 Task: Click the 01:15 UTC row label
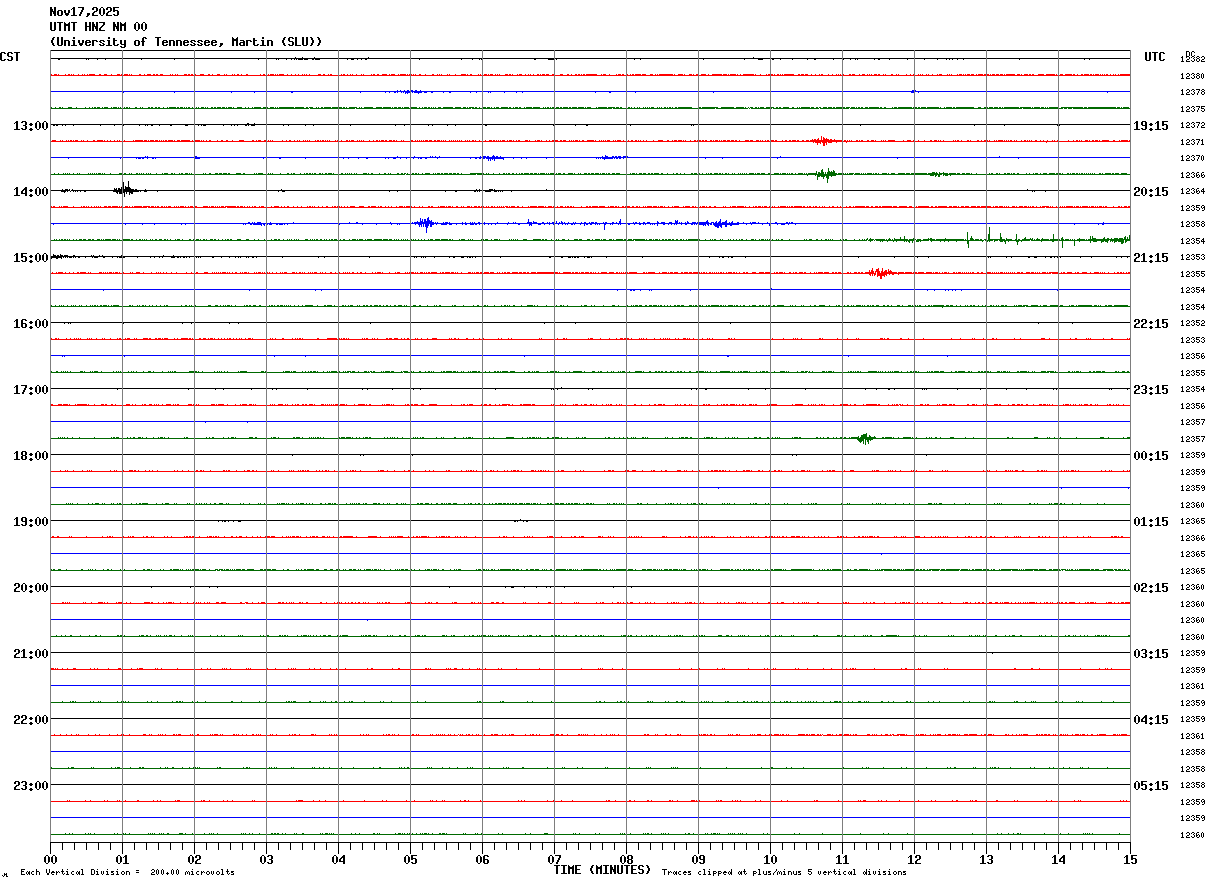(x=1150, y=522)
